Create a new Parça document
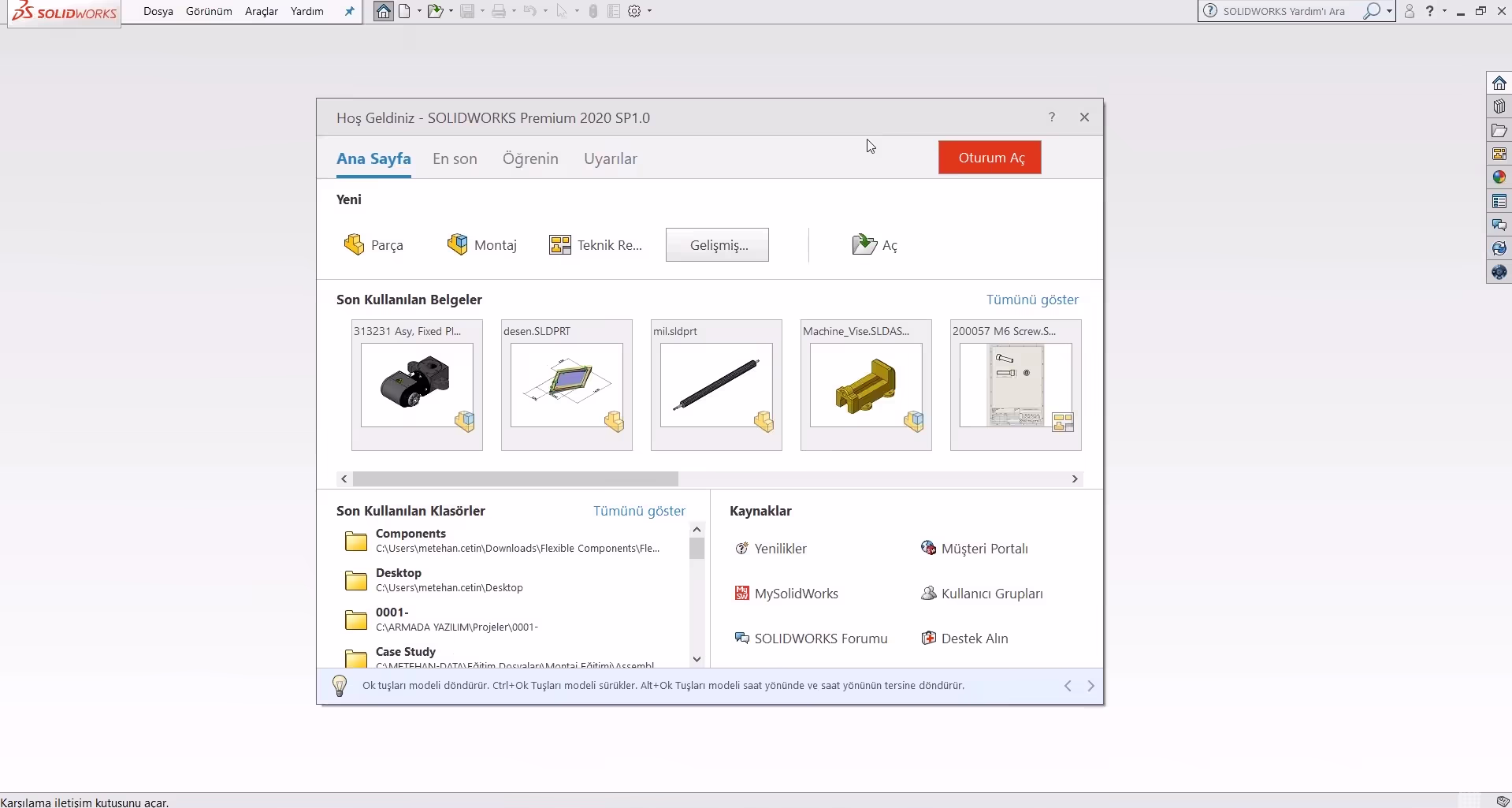This screenshot has height=808, width=1512. (373, 245)
